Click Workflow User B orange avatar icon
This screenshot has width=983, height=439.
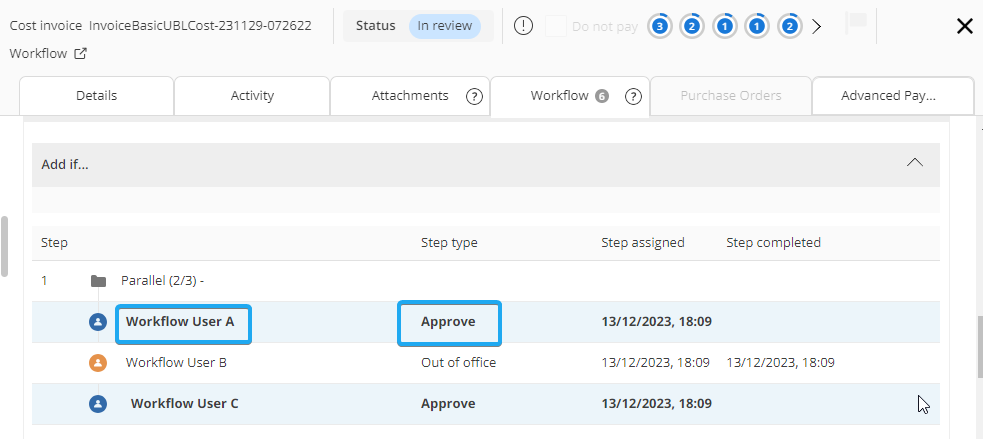coord(98,363)
